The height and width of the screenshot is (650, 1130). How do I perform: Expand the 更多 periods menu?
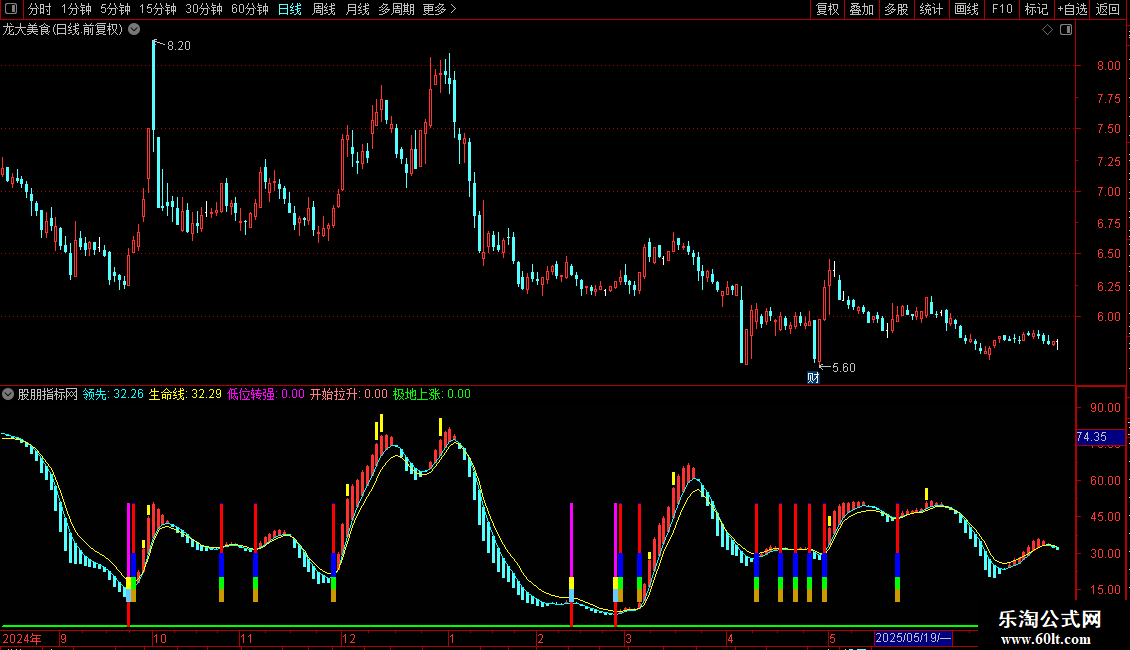click(440, 9)
